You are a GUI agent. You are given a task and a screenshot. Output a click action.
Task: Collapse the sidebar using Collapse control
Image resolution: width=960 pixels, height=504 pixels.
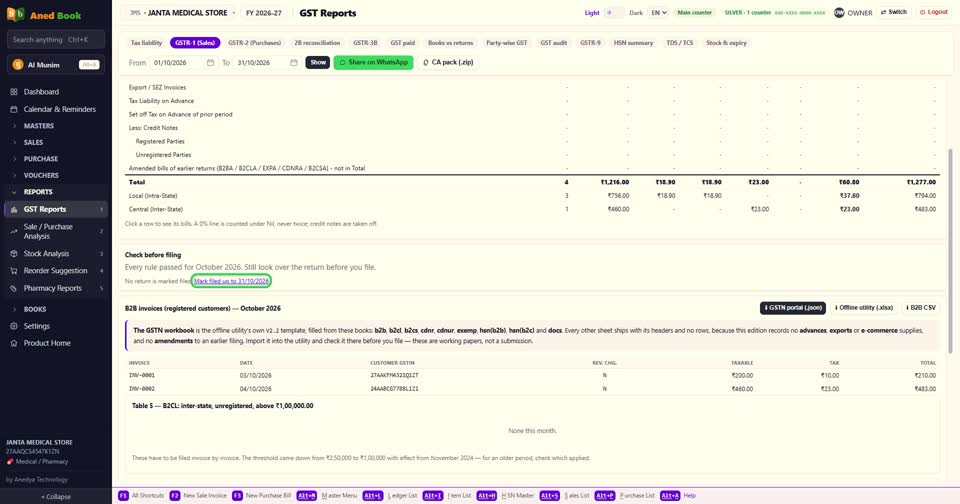56,497
